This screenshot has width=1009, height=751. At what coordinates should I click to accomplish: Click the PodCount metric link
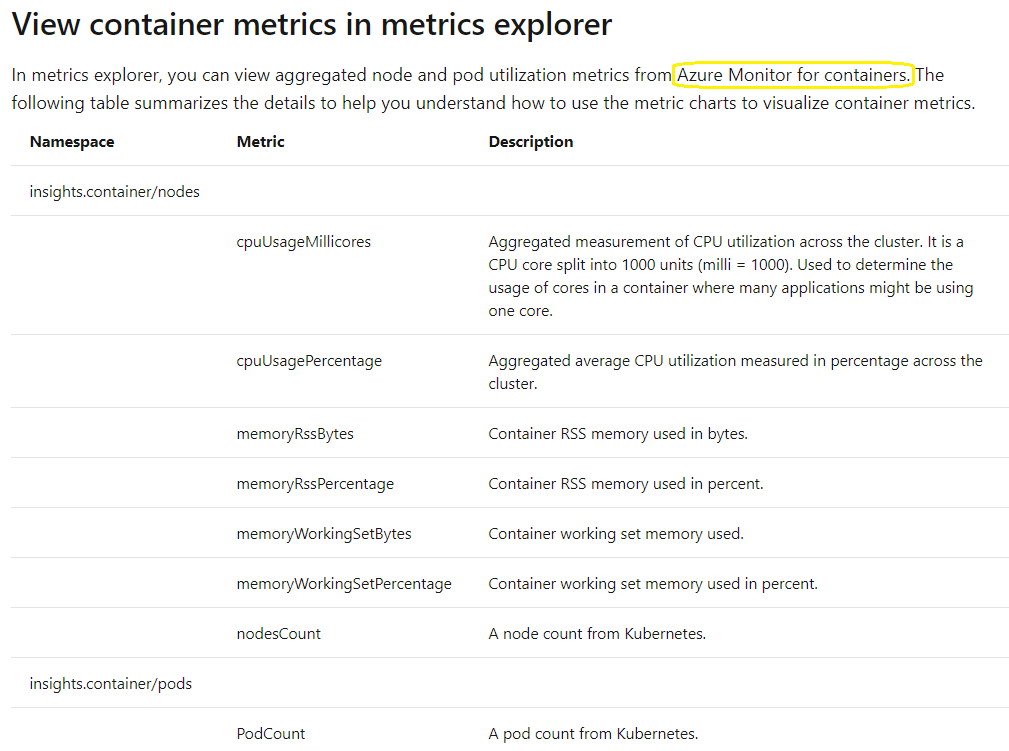[x=270, y=733]
